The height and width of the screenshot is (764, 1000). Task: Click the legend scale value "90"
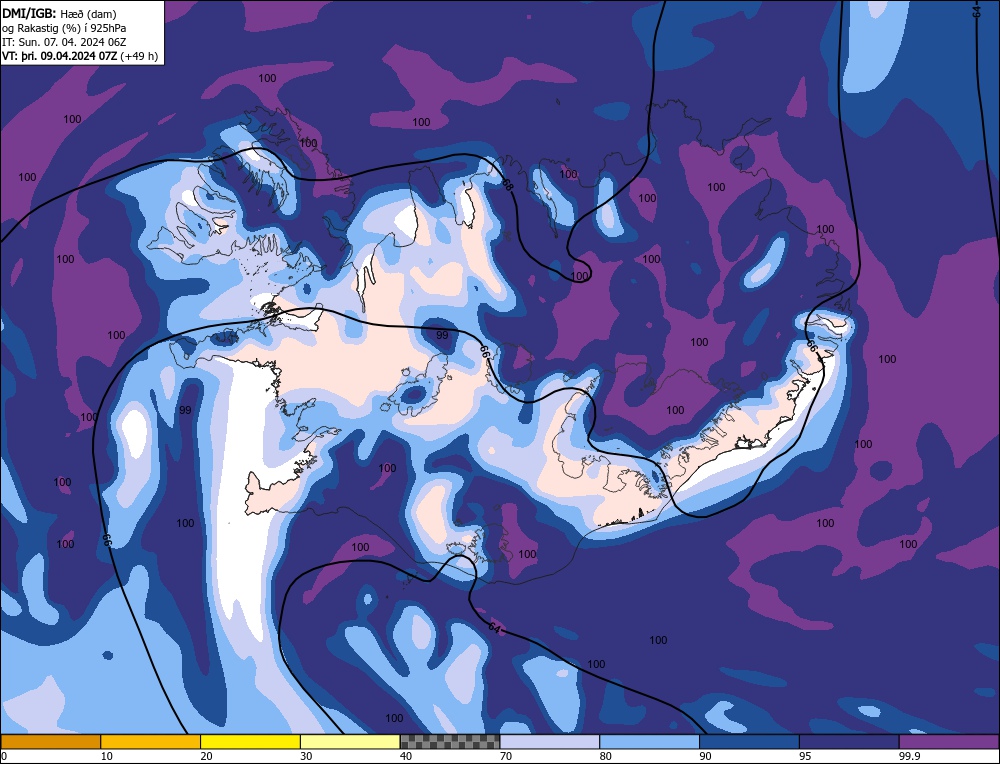pos(705,756)
